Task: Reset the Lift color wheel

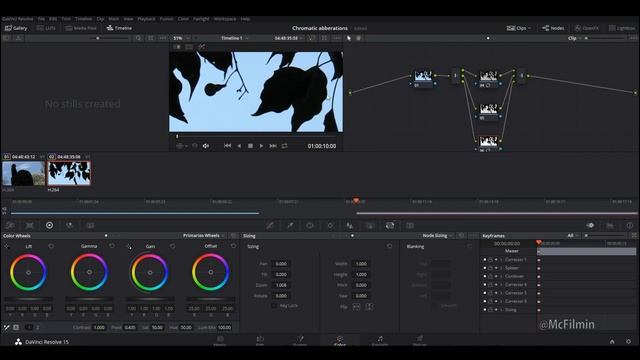Action: click(51, 246)
